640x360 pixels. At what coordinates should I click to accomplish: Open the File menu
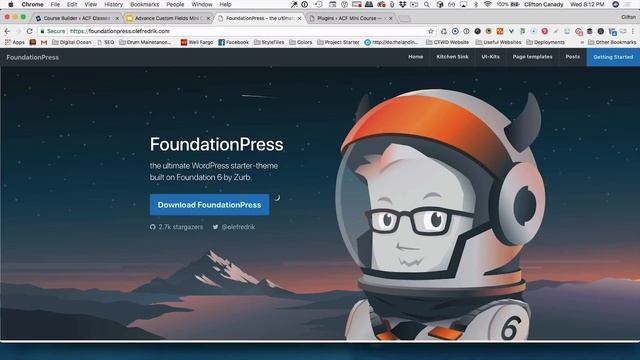click(x=55, y=4)
